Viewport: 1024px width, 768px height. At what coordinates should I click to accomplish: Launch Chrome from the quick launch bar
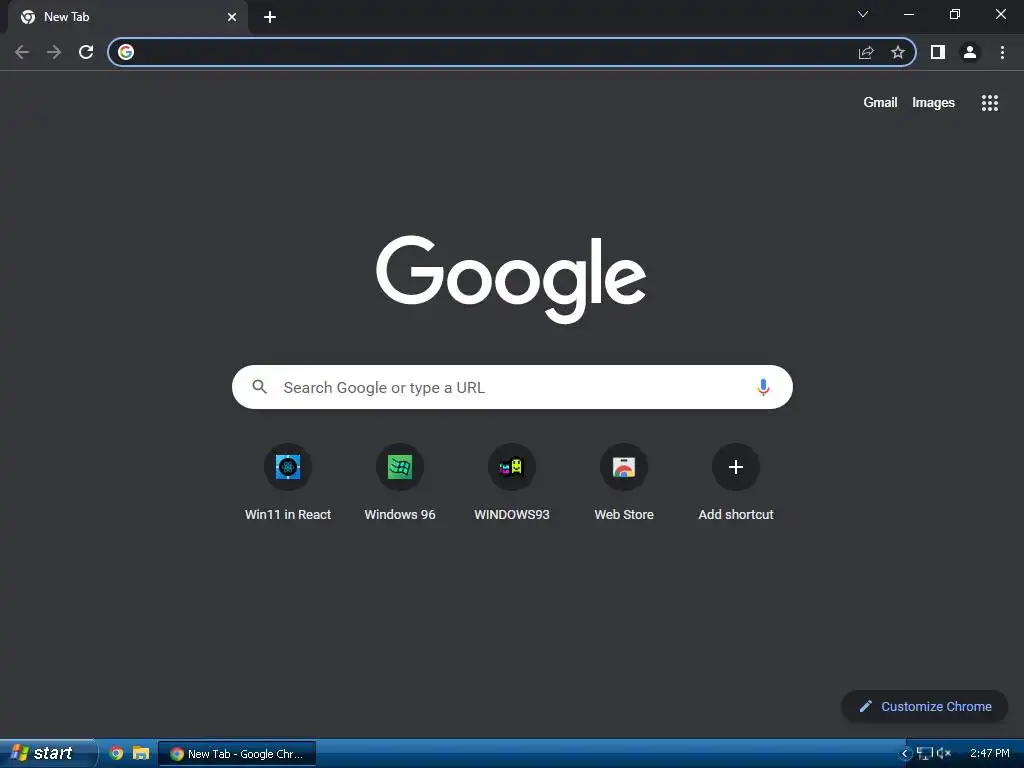point(116,753)
